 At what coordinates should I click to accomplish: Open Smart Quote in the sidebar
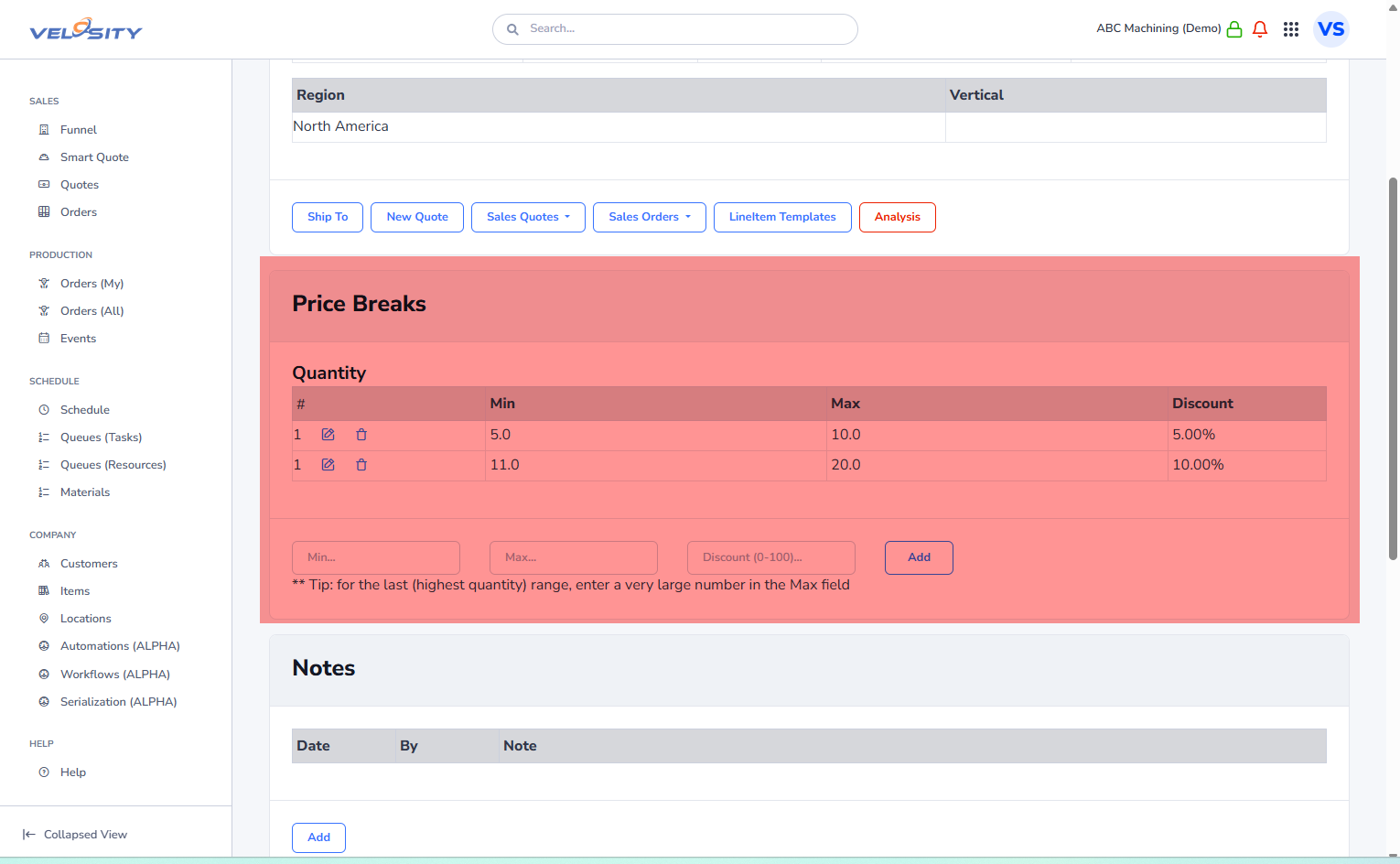point(94,157)
